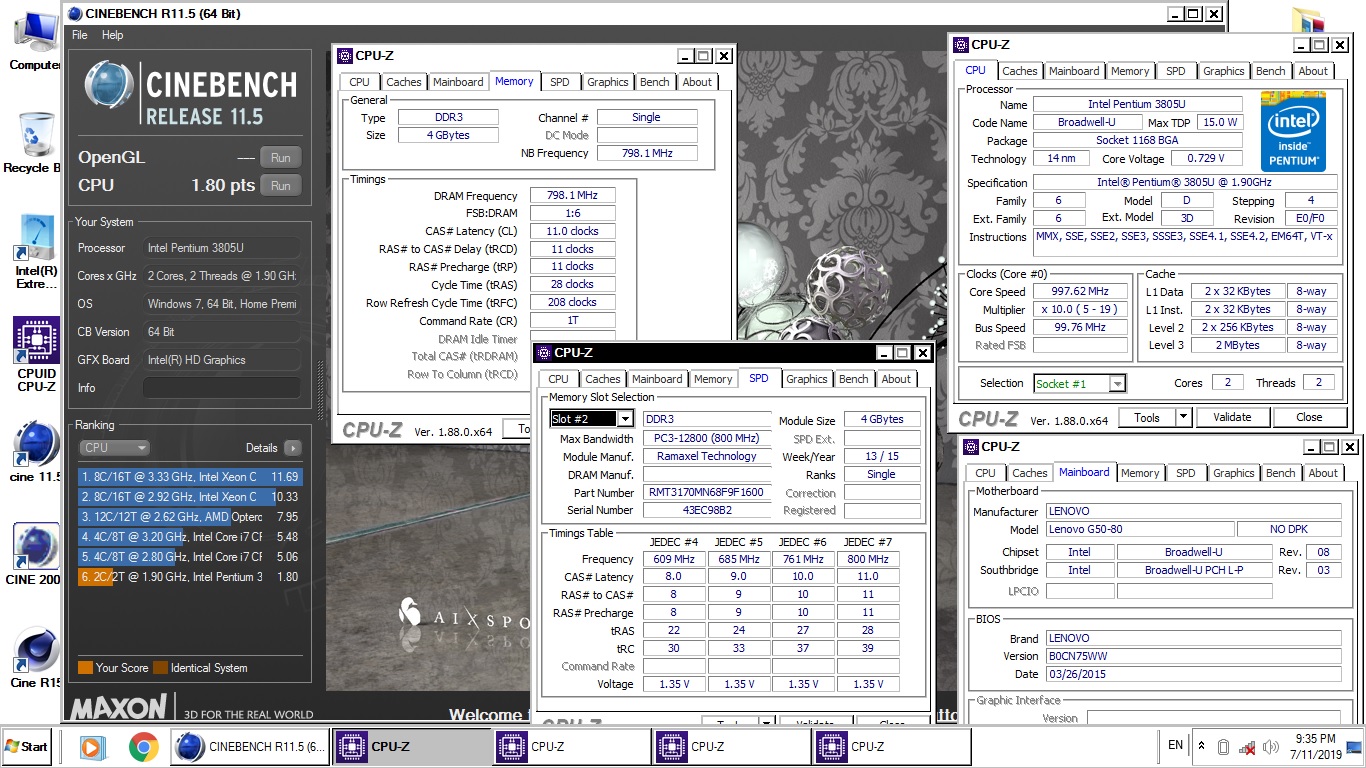Open Memory tab in CPU-Z Mainboard window
Image resolution: width=1366 pixels, height=768 pixels.
[x=1140, y=473]
